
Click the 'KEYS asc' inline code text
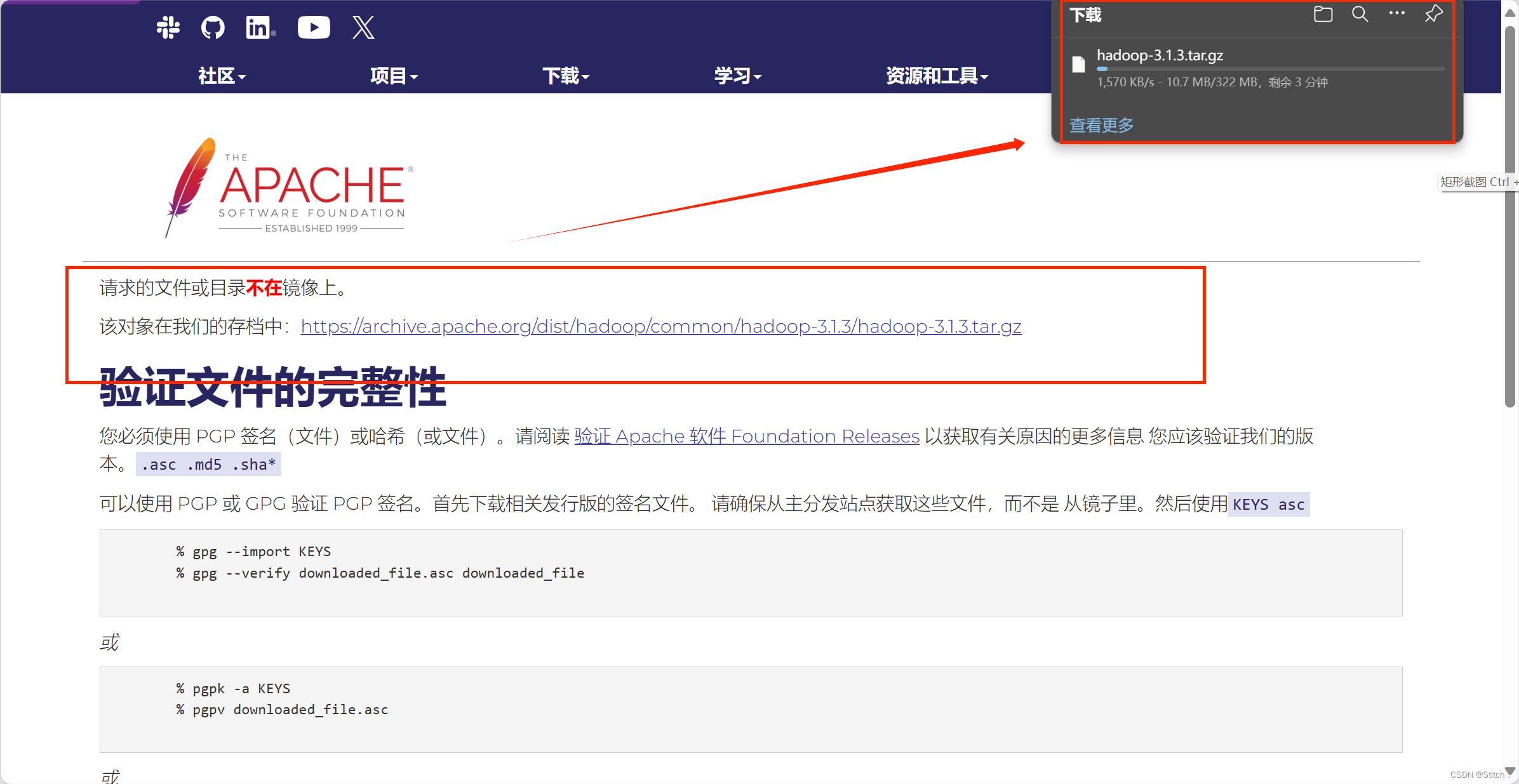(x=1268, y=505)
